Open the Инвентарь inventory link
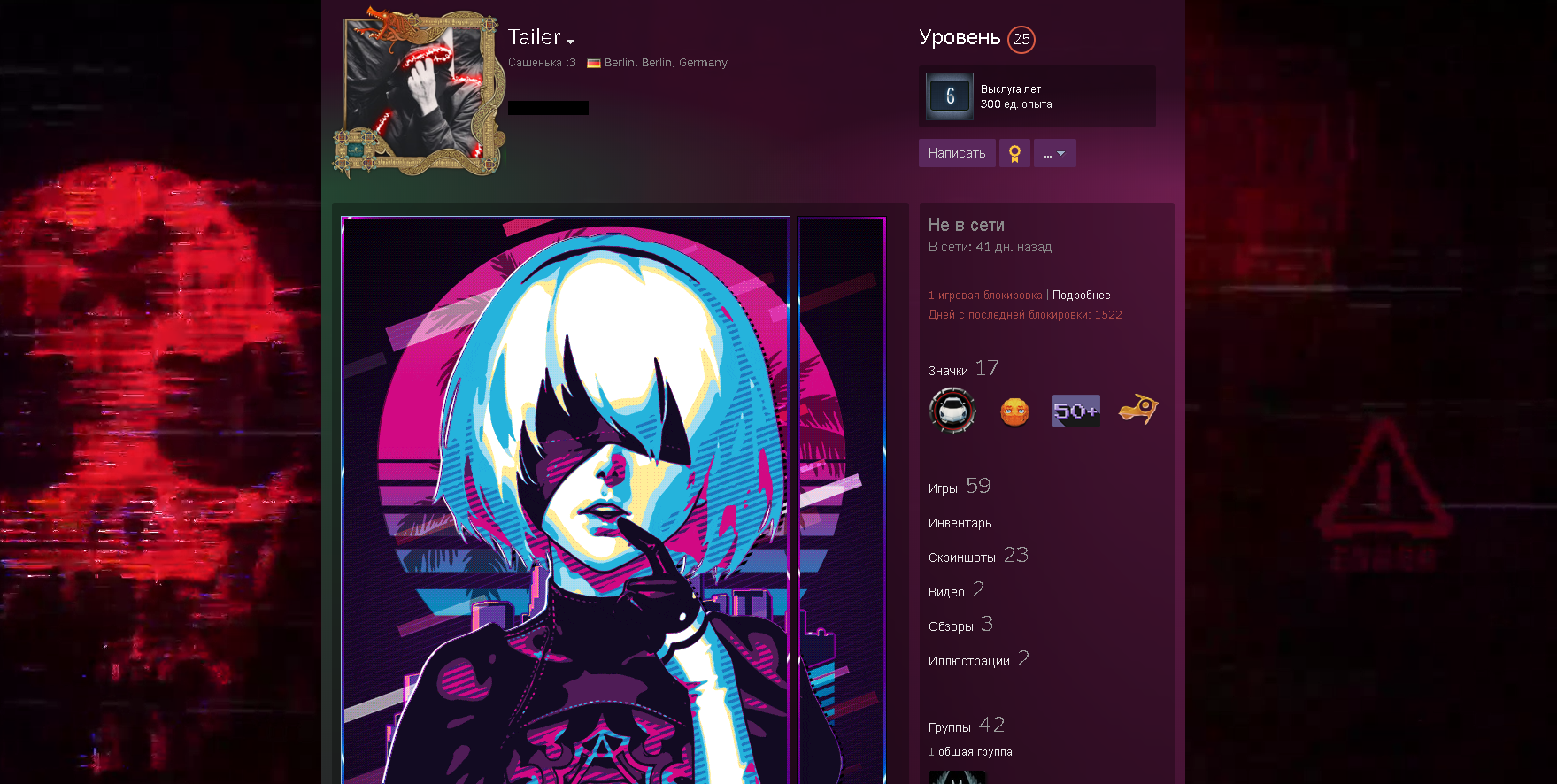The width and height of the screenshot is (1557, 784). [960, 523]
